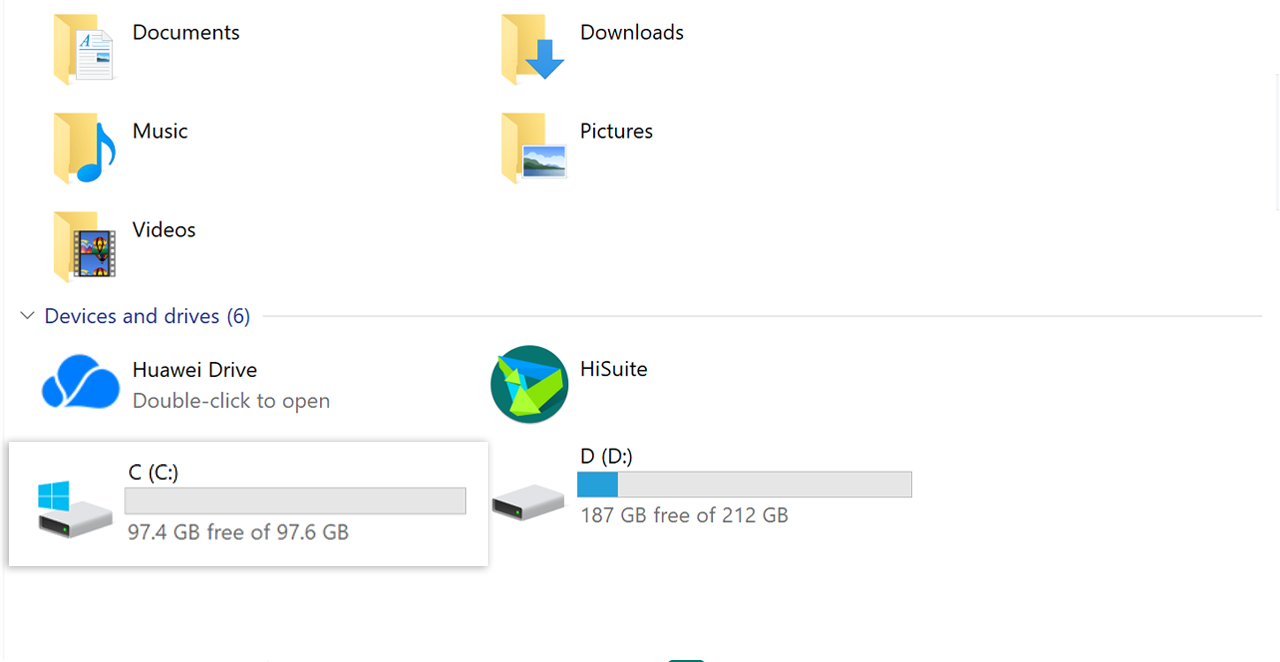Click the HiSuite name label
Image resolution: width=1280 pixels, height=662 pixels.
tap(613, 369)
